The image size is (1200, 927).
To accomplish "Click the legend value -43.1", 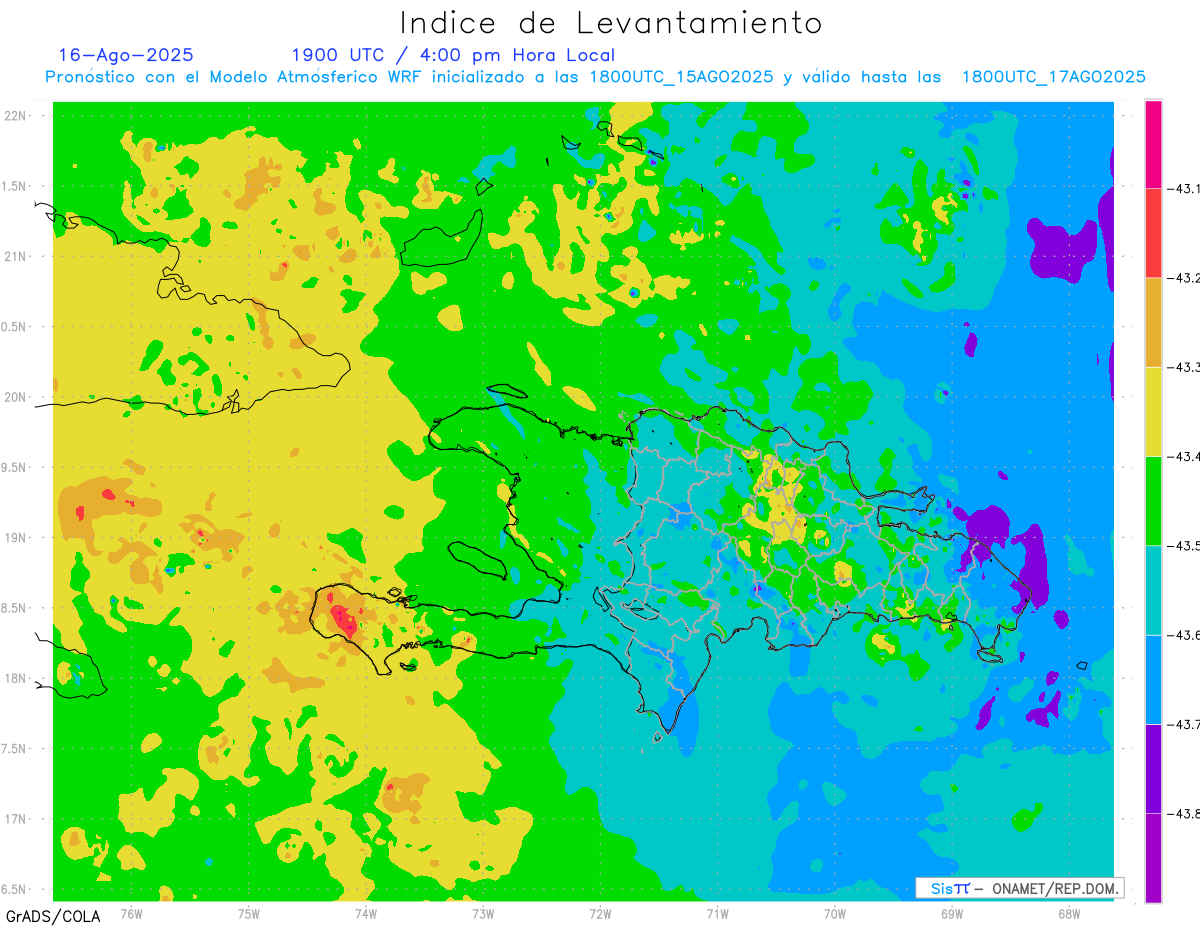I will (x=1184, y=188).
